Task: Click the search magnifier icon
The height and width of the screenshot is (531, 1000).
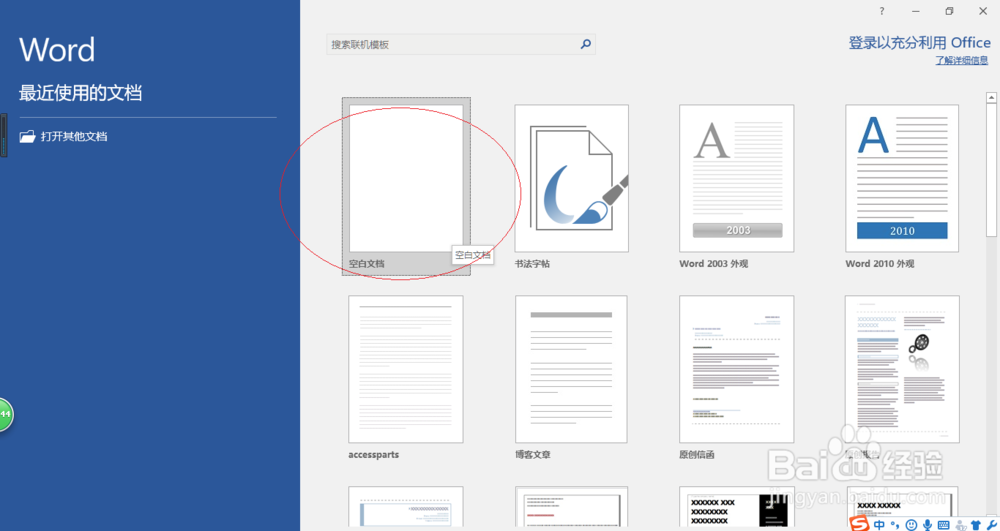Action: 585,44
